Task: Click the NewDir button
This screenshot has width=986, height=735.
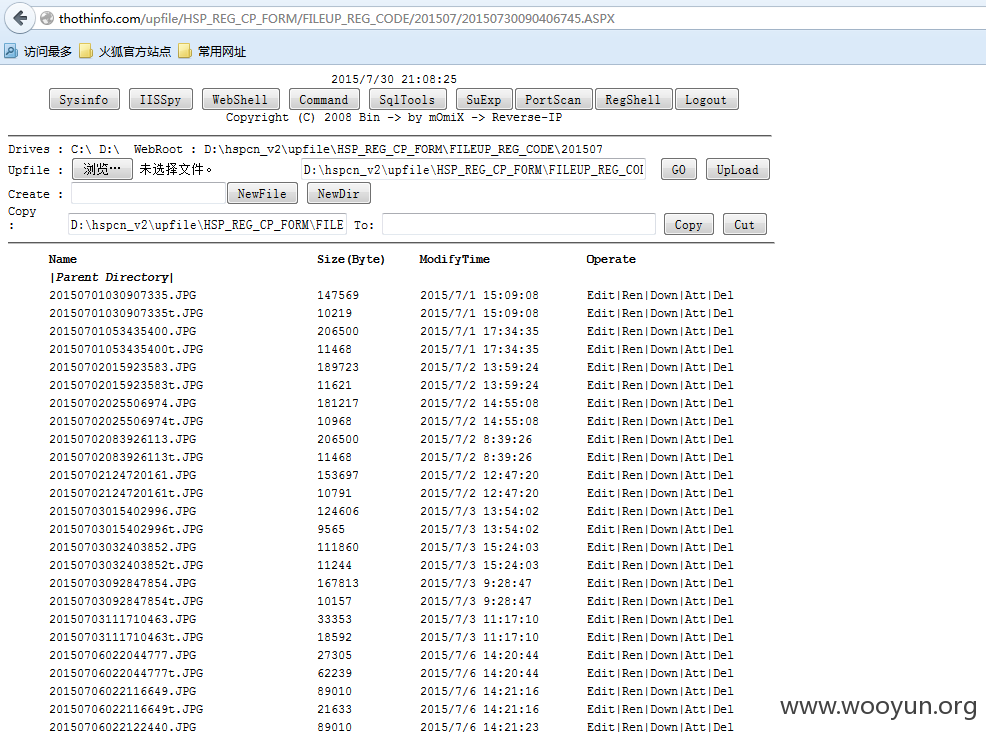Action: [x=338, y=194]
